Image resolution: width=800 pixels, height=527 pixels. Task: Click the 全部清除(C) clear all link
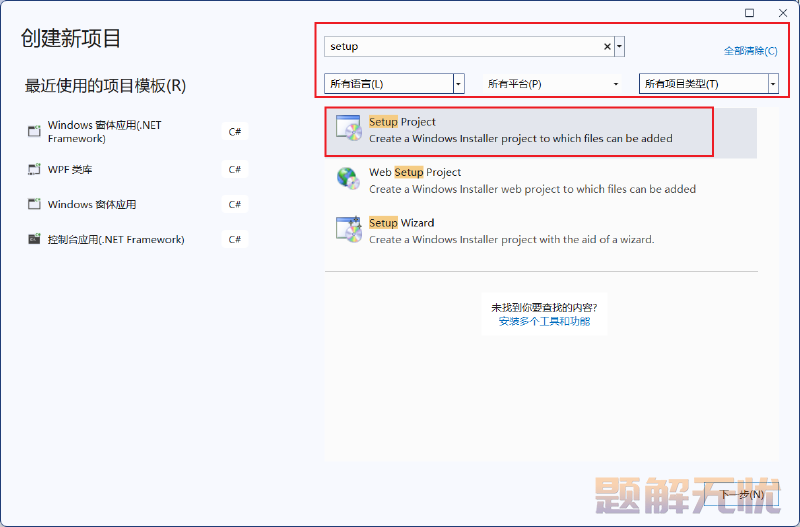pyautogui.click(x=751, y=51)
